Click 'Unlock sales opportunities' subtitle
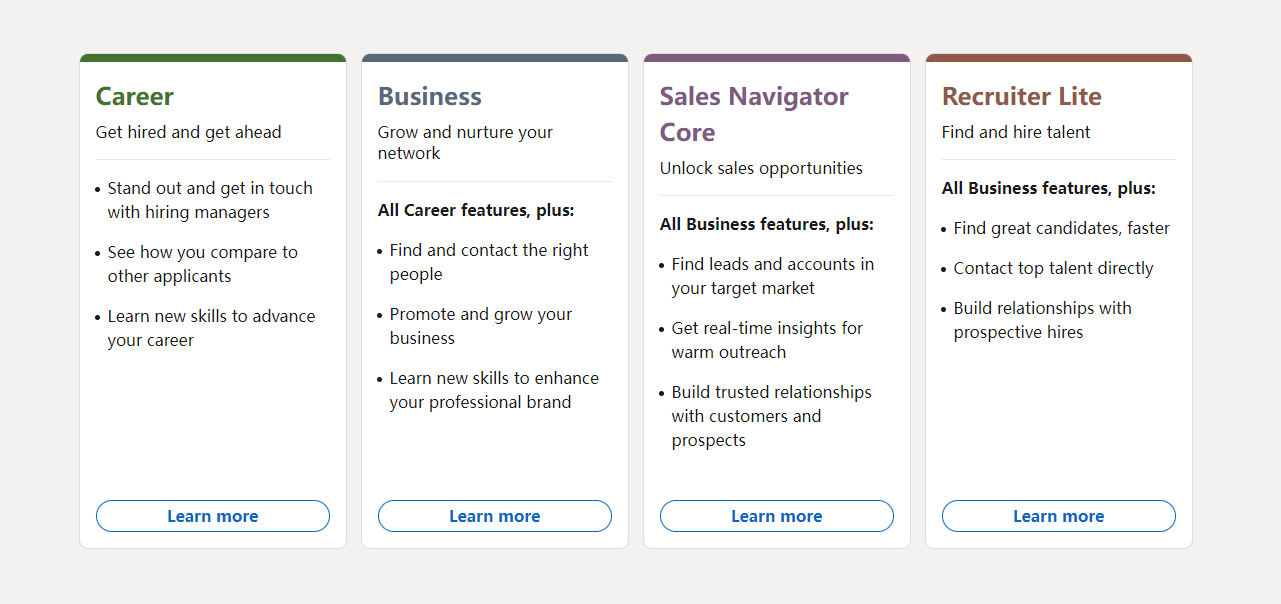 pos(761,168)
